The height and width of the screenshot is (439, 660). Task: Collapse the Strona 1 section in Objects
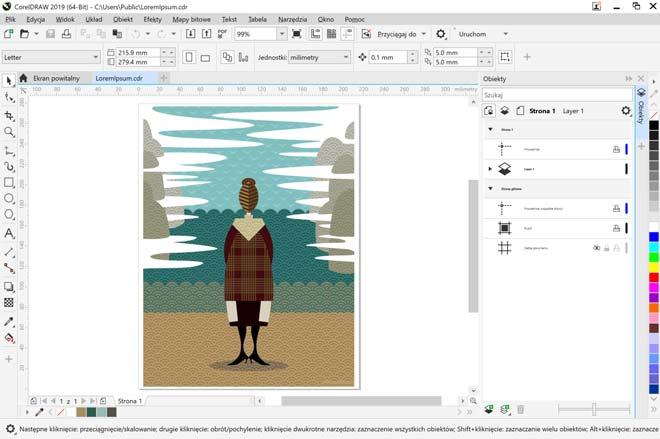point(490,129)
